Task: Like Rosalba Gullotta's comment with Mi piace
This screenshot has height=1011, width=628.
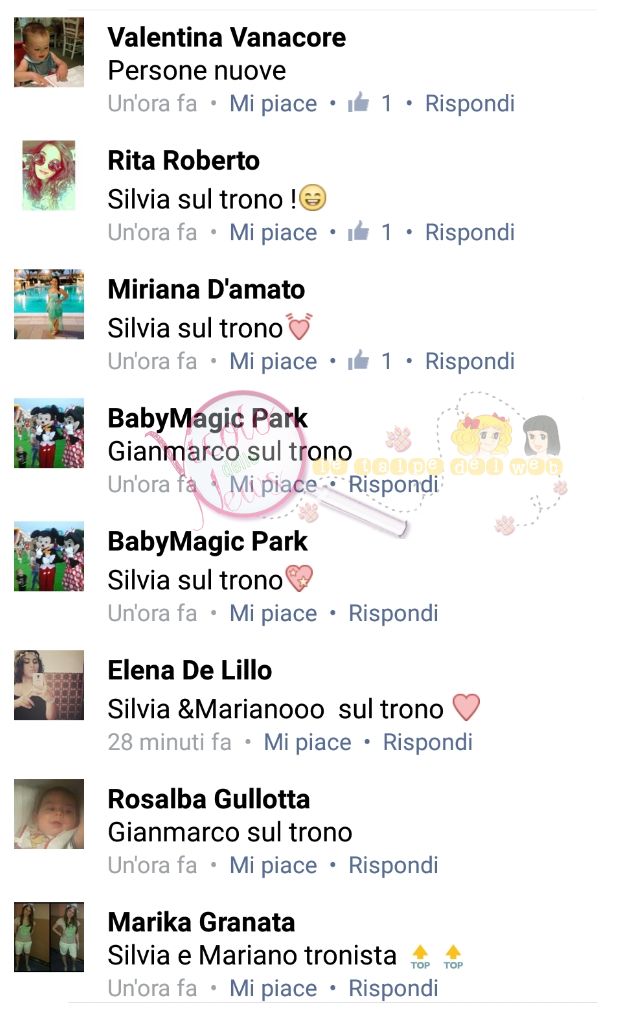Action: (273, 865)
